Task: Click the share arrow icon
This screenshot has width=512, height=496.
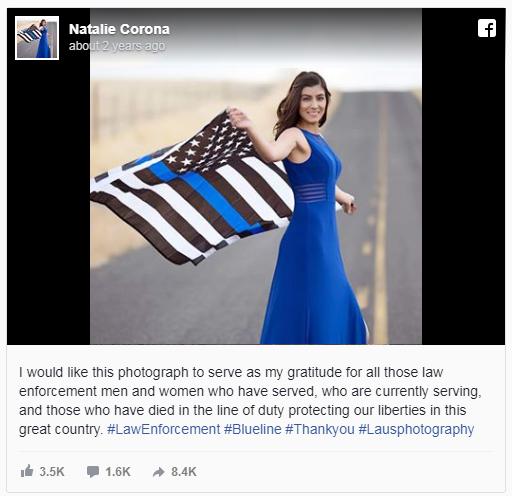Action: 159,472
